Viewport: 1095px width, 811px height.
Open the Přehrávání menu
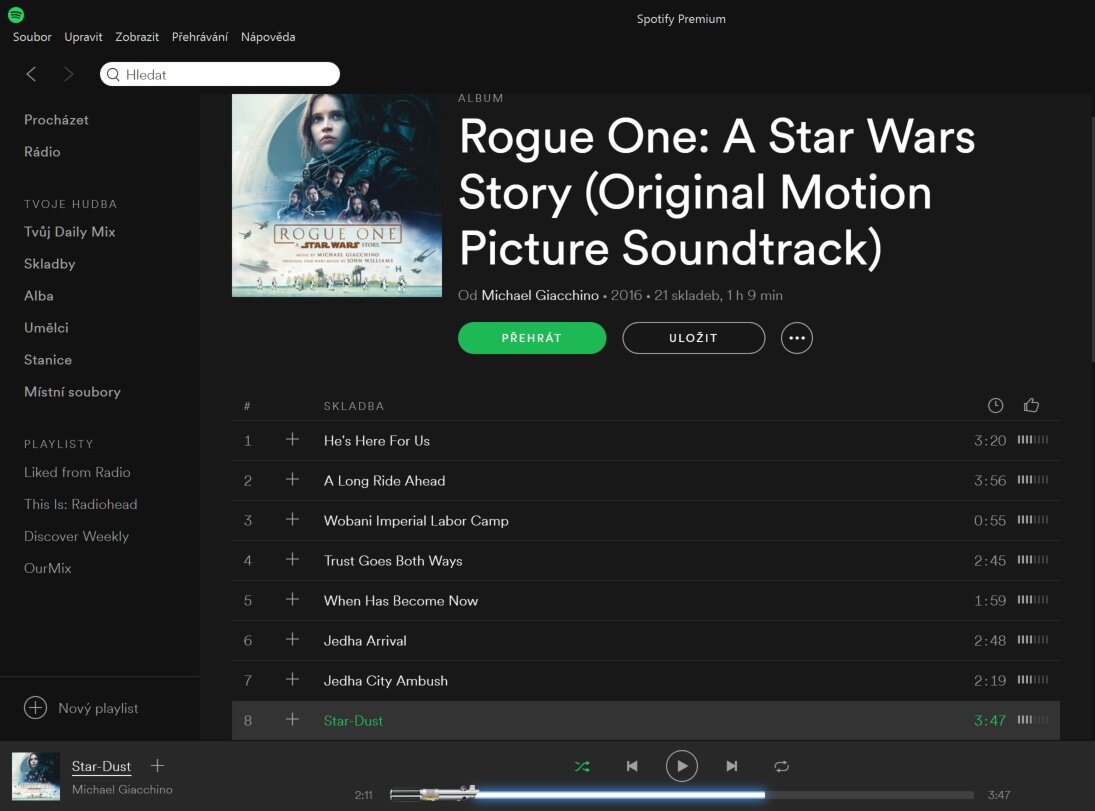coord(200,37)
